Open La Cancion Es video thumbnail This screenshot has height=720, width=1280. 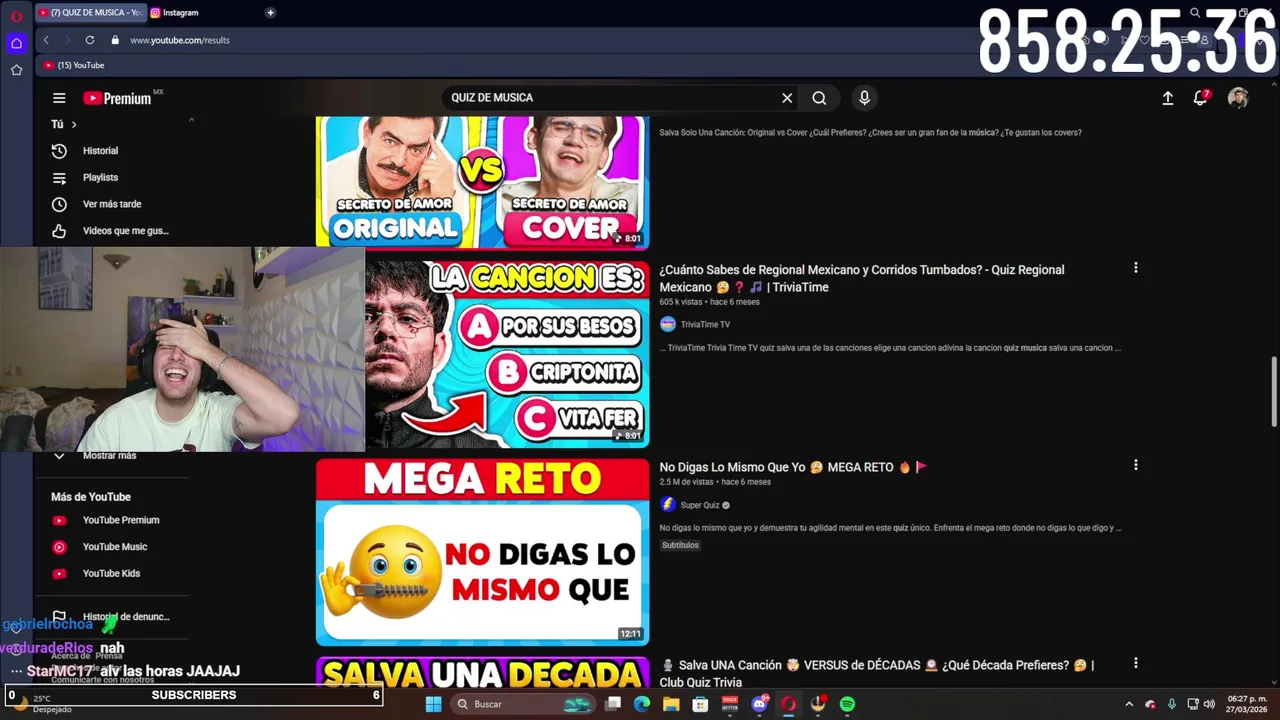tap(507, 354)
